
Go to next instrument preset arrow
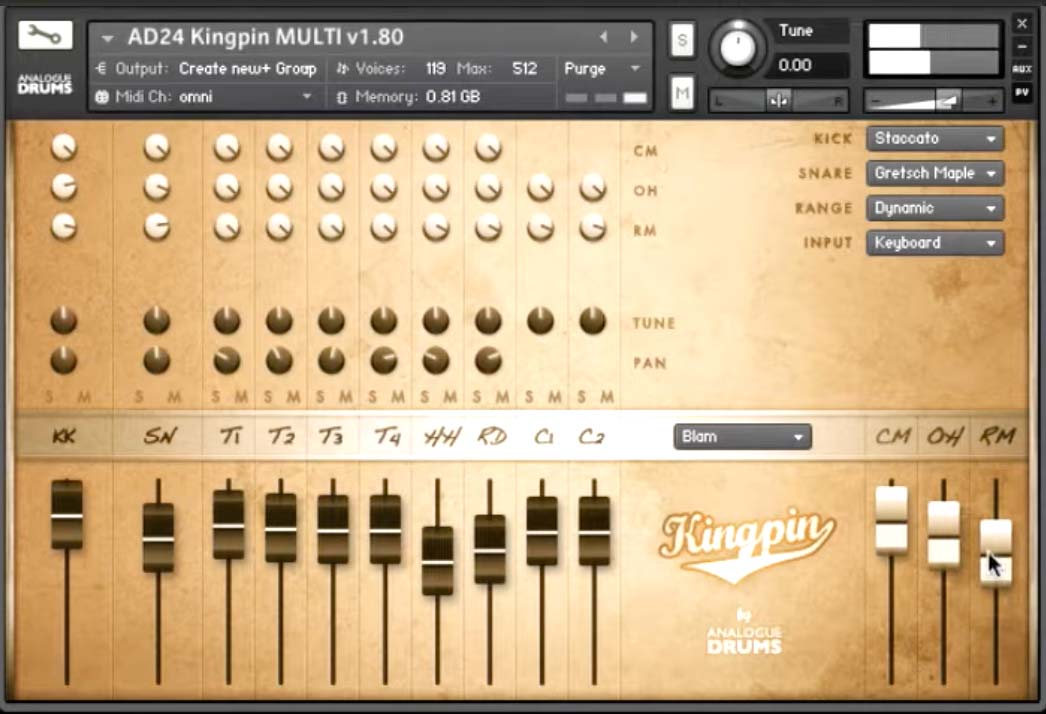(634, 37)
